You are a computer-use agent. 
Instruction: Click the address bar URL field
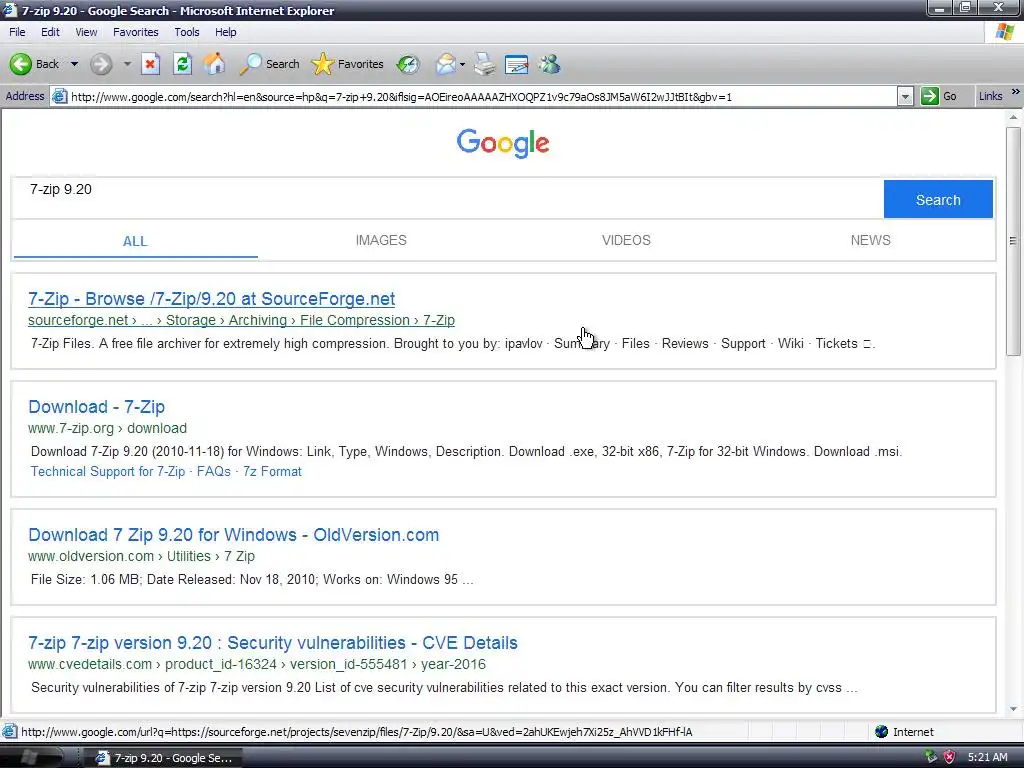coord(482,97)
